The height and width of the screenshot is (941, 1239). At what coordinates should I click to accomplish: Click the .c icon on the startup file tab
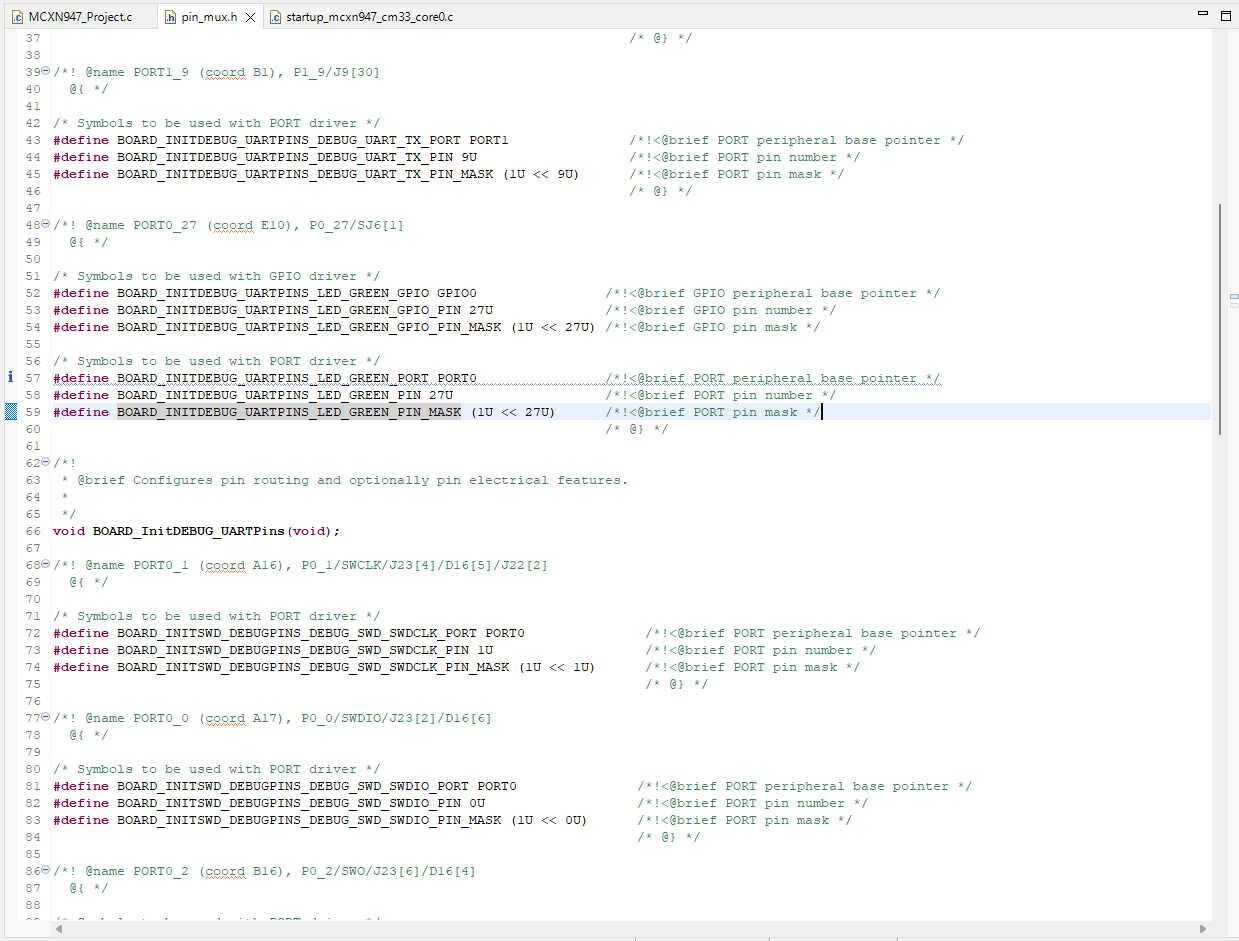pos(276,16)
